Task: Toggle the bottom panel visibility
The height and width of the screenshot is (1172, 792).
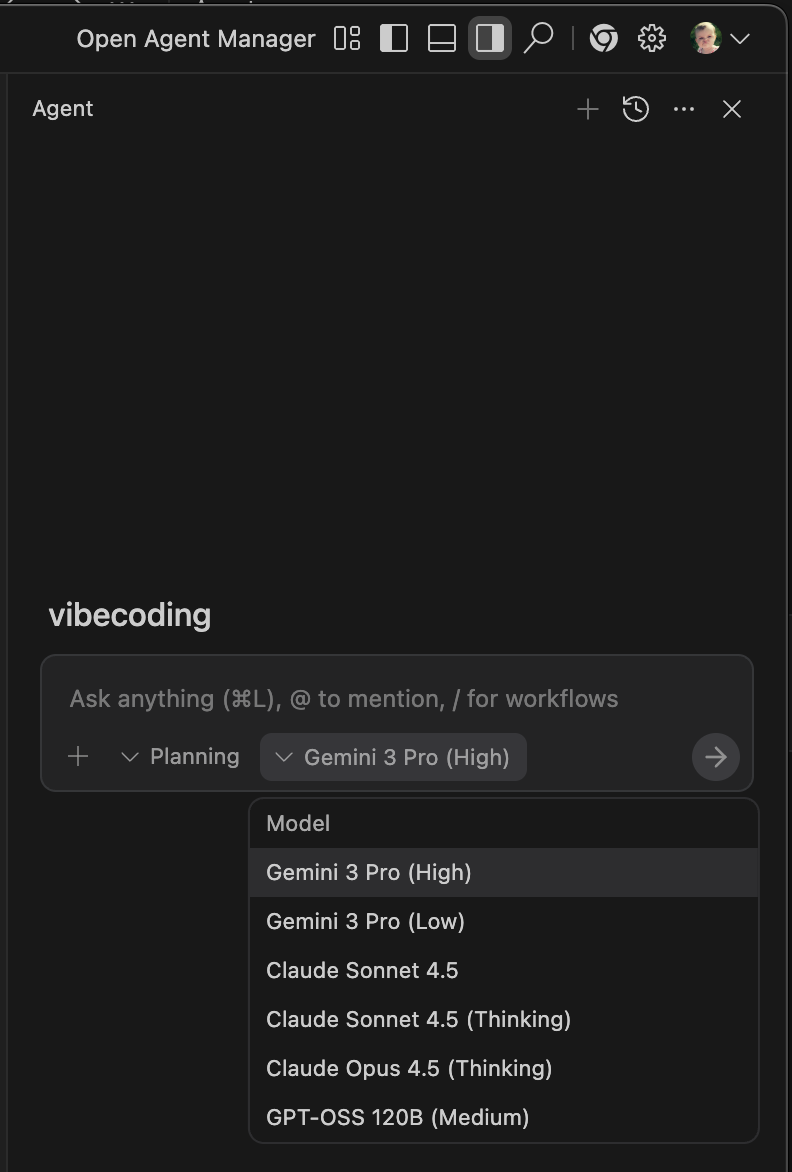Action: click(442, 39)
